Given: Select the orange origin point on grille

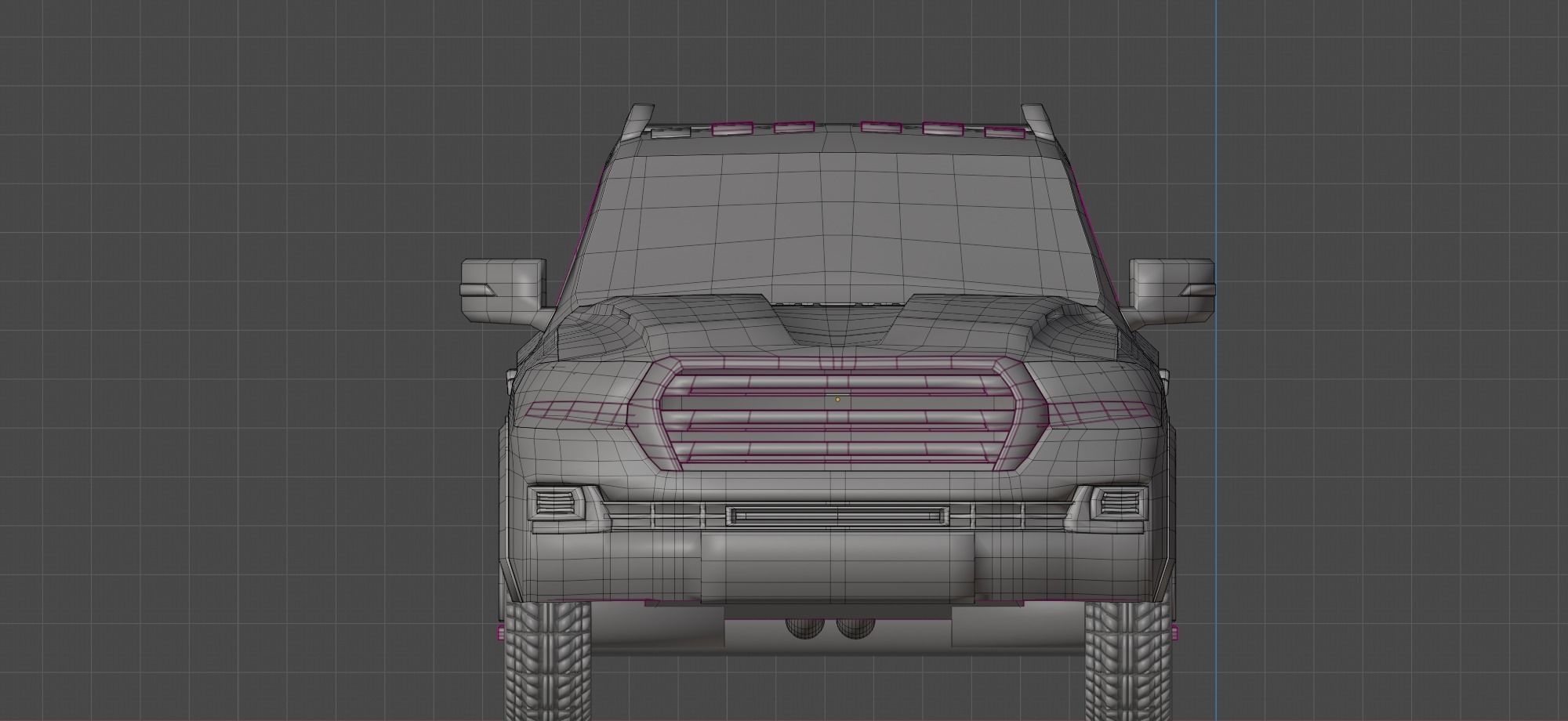Looking at the screenshot, I should coord(837,400).
